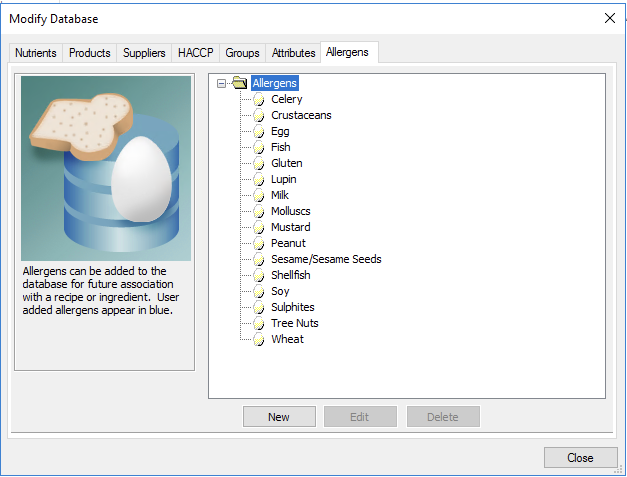Image resolution: width=627 pixels, height=477 pixels.
Task: Click the bread and egg database image
Action: coord(106,168)
